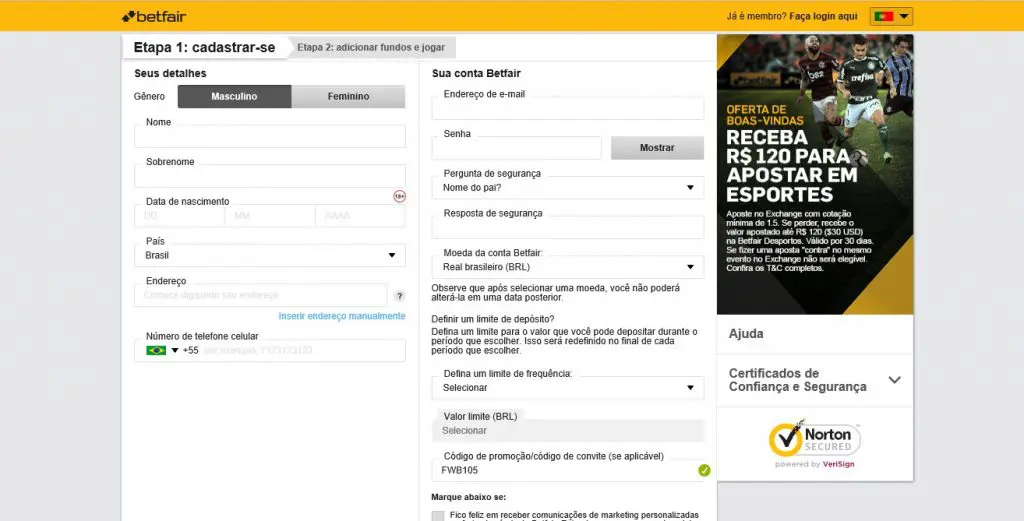Focus the Resposta de segurança field

click(x=568, y=227)
